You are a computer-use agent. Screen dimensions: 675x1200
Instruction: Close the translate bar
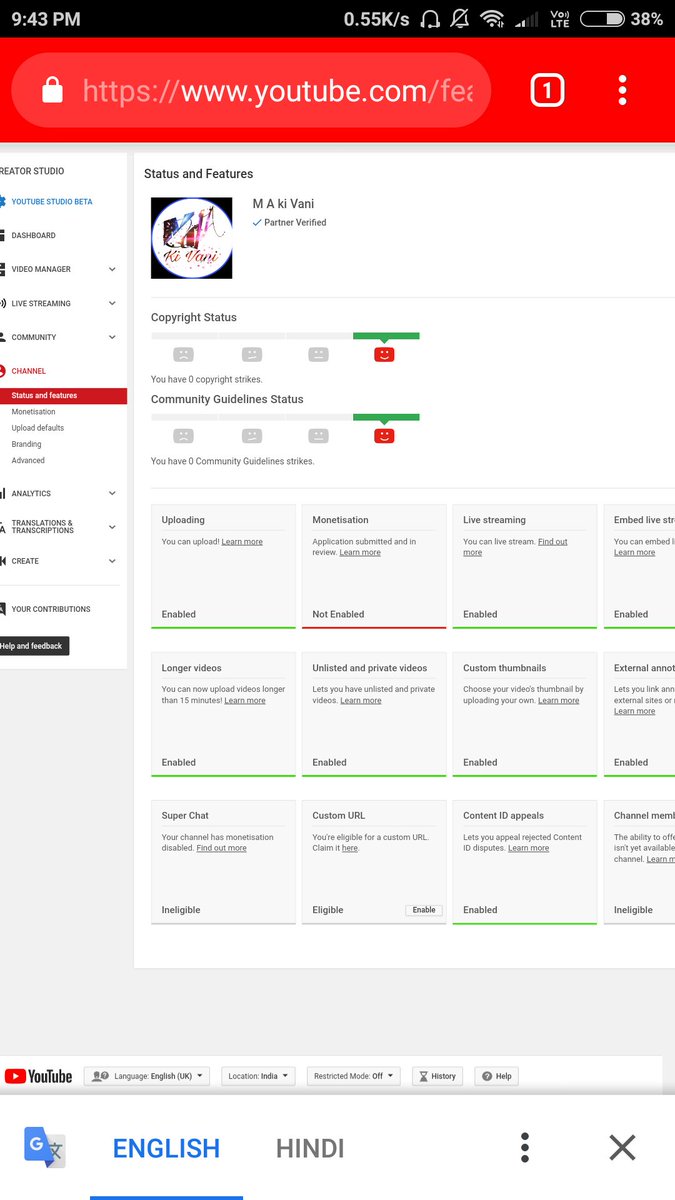pos(622,1148)
